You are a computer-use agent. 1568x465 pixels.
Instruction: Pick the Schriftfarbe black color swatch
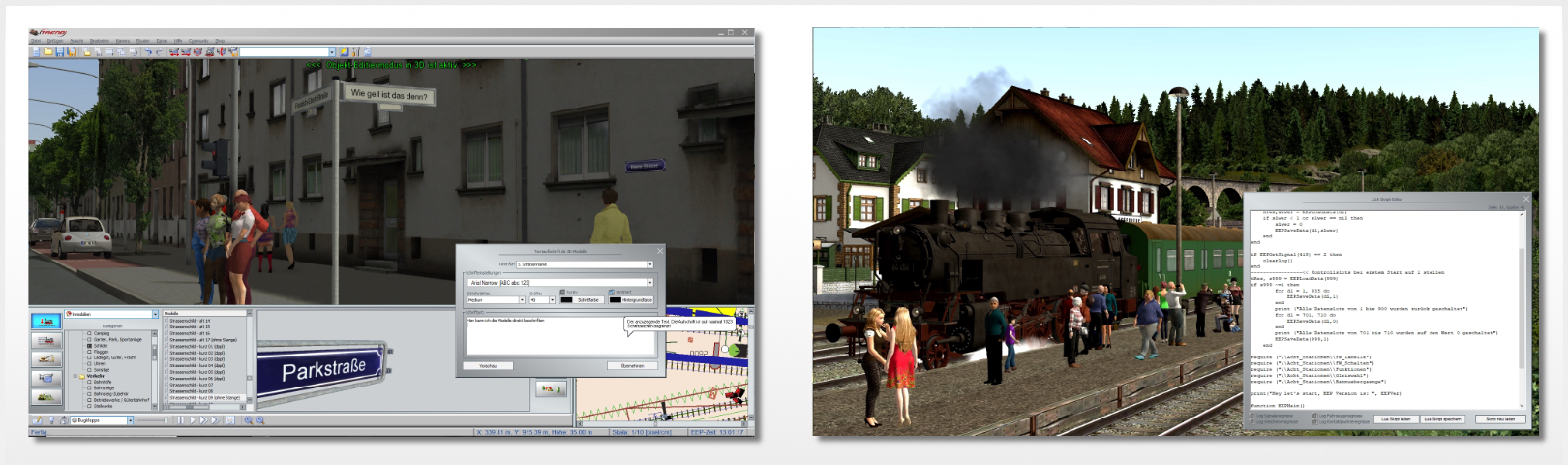[566, 300]
